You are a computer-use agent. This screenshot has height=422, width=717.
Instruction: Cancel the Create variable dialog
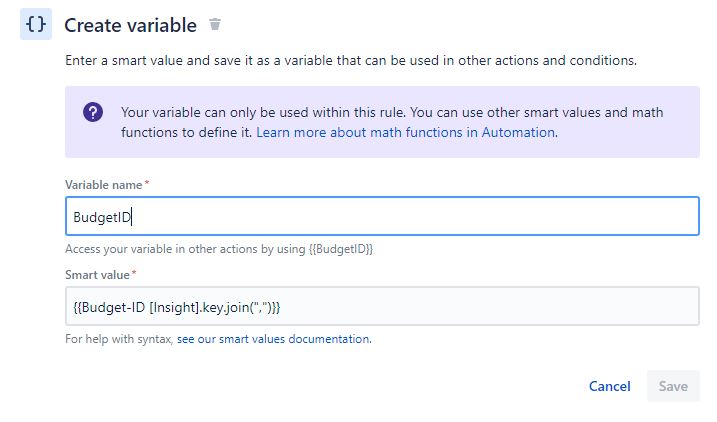(610, 386)
